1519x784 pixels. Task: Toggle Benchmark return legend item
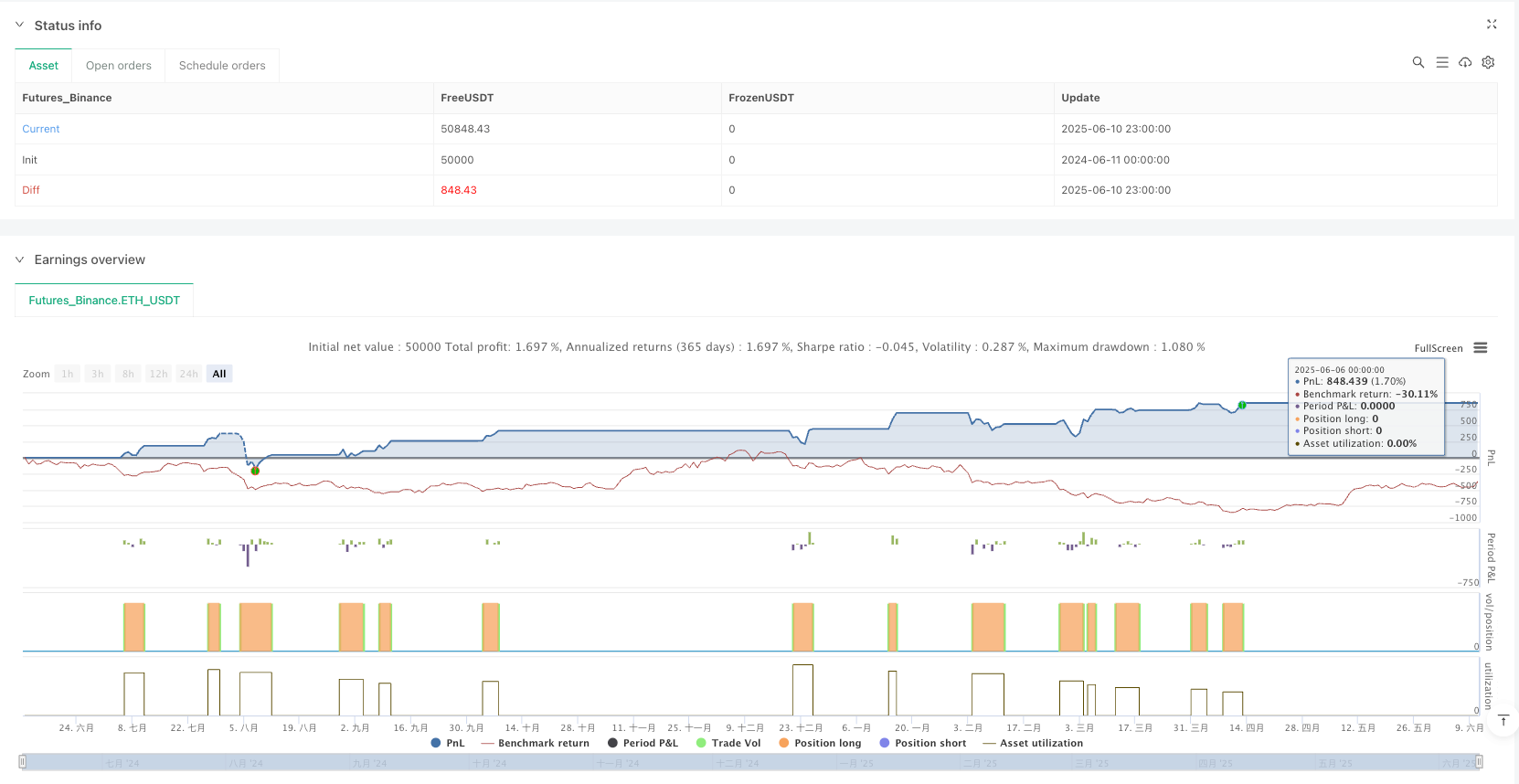pos(535,743)
